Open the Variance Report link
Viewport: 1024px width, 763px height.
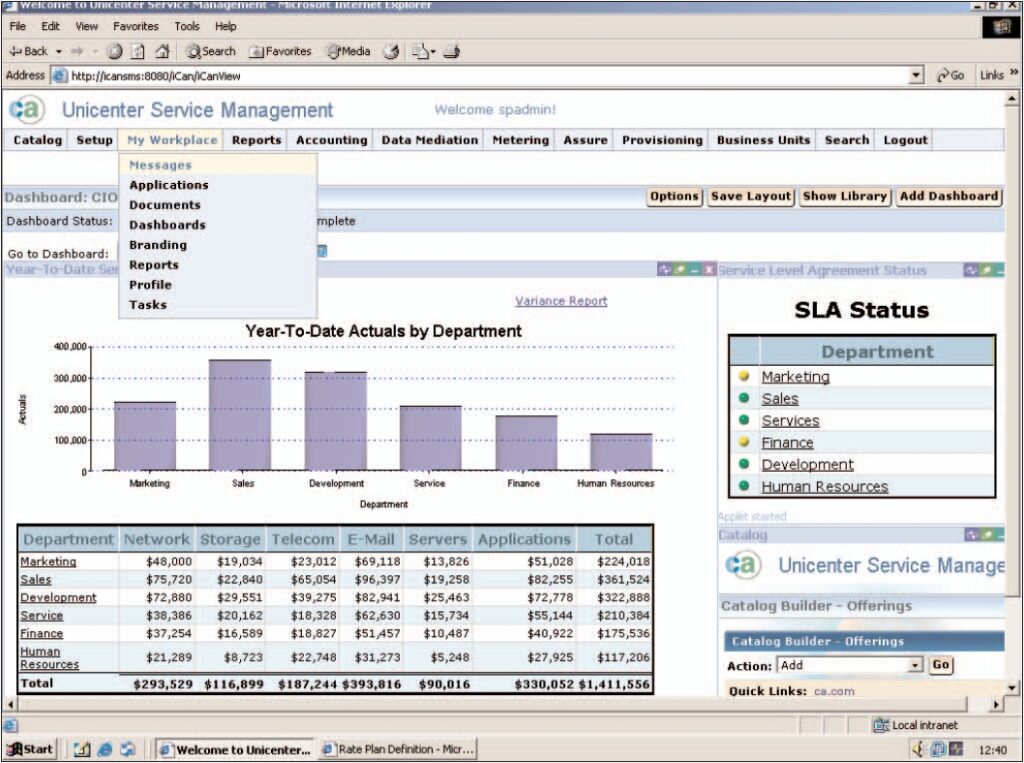click(x=561, y=301)
